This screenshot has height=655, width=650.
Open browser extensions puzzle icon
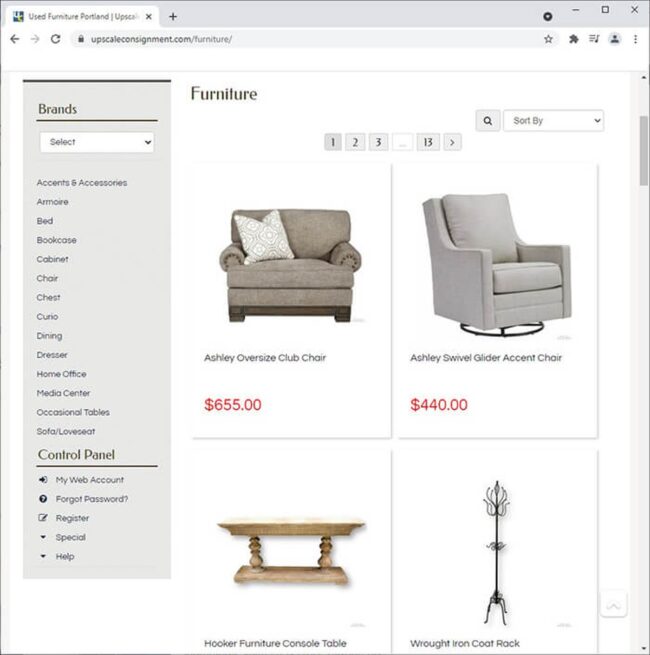tap(574, 39)
